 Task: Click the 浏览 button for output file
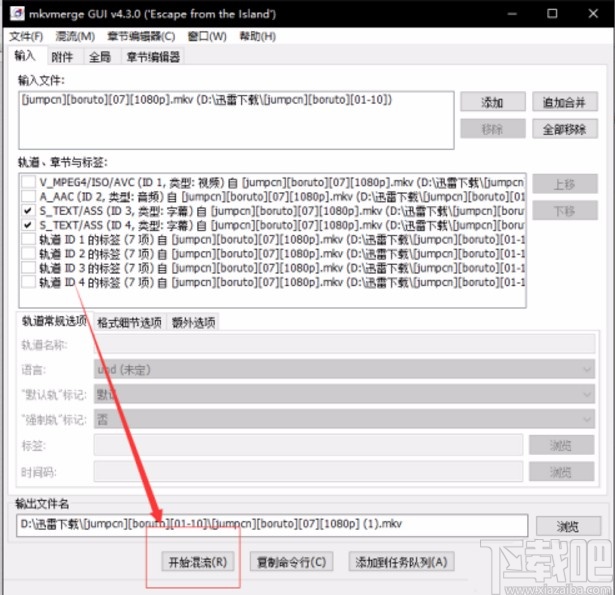point(568,526)
